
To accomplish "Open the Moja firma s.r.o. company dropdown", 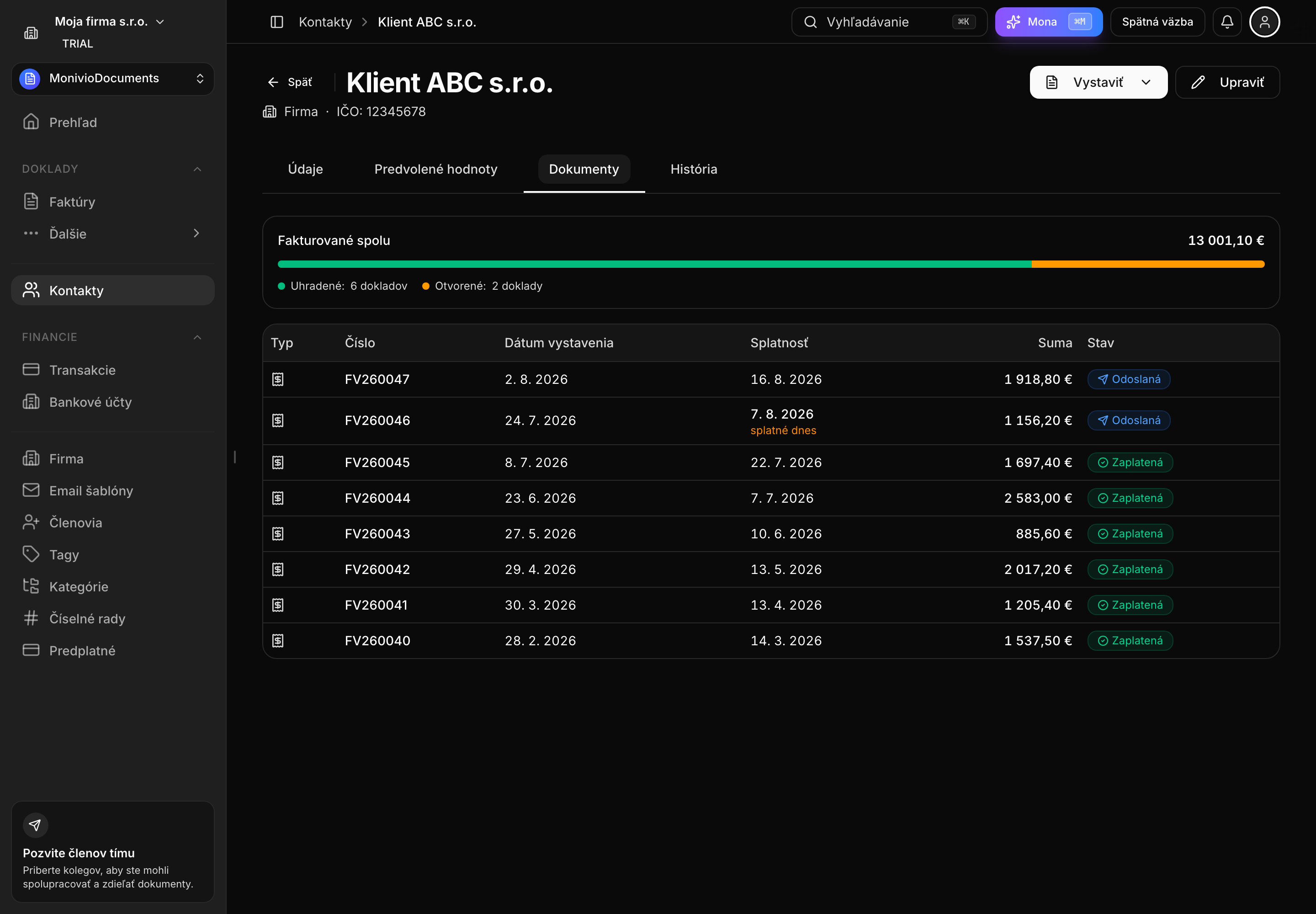I will (x=109, y=22).
